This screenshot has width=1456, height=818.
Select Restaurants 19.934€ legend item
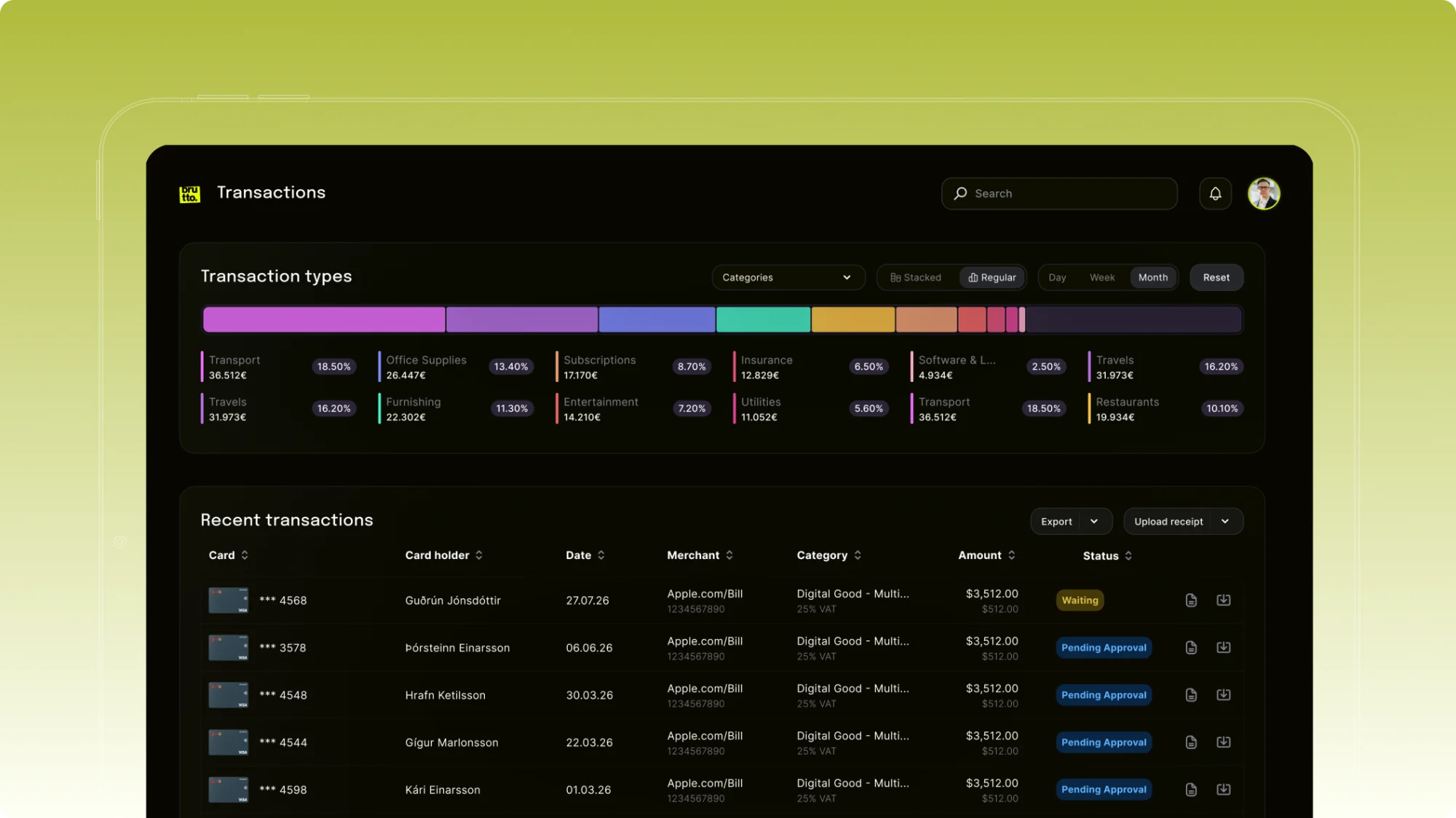coord(1166,409)
